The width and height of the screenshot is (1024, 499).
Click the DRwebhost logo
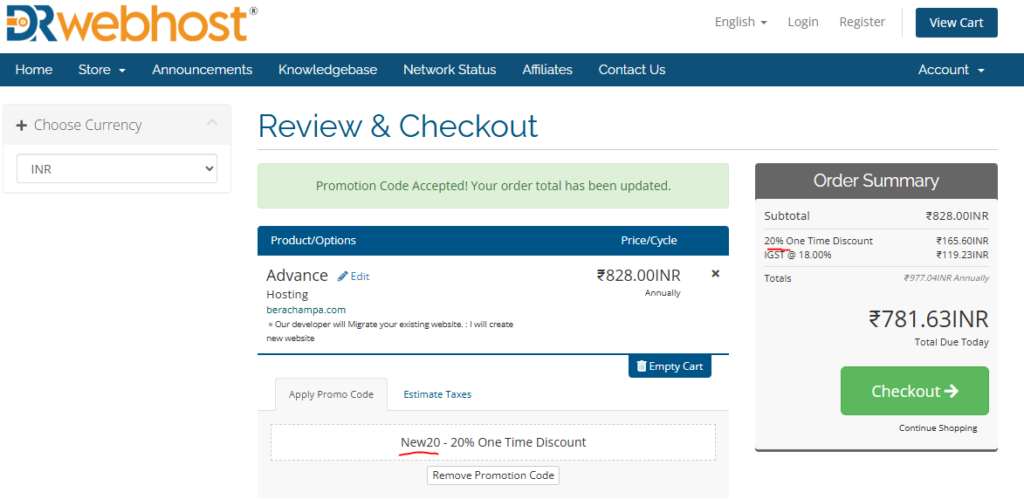pos(132,24)
